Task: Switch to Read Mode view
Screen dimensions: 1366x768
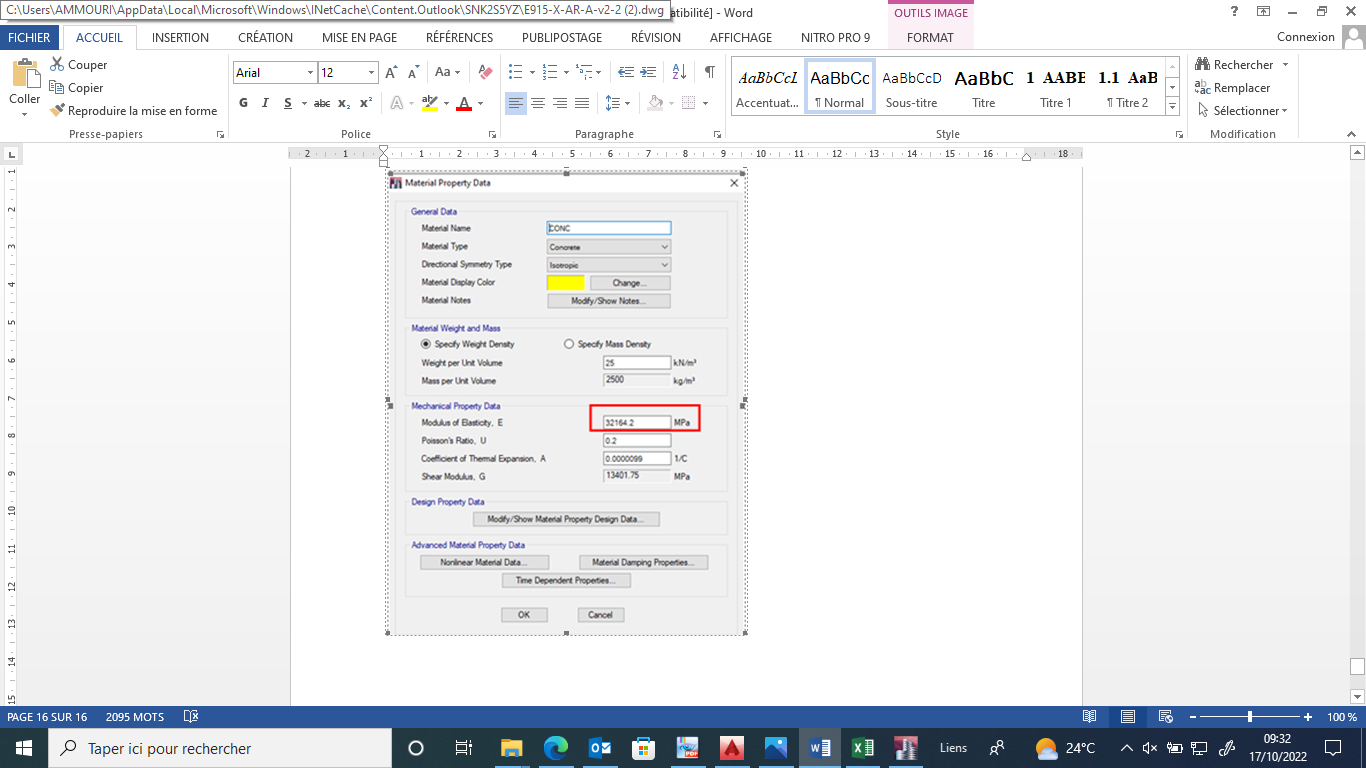Action: tap(1089, 717)
